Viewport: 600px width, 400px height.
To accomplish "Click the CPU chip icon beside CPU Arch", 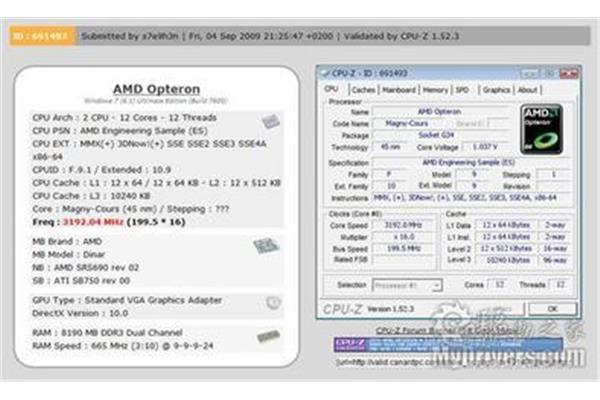I will (x=271, y=121).
